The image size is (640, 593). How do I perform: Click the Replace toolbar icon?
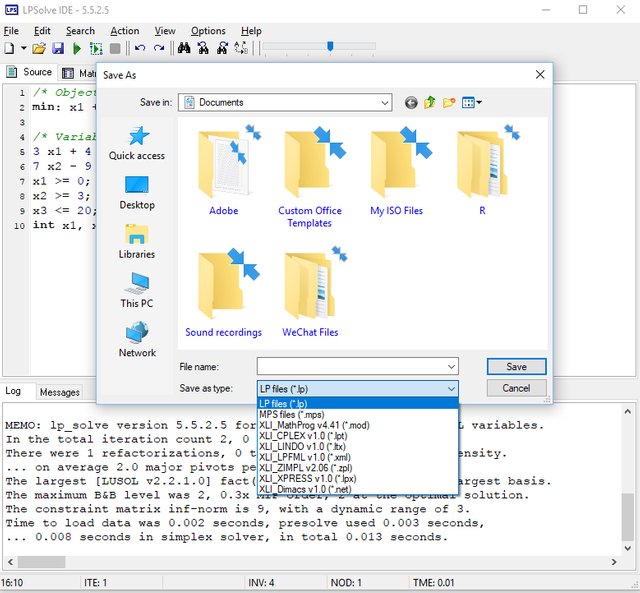pyautogui.click(x=241, y=48)
